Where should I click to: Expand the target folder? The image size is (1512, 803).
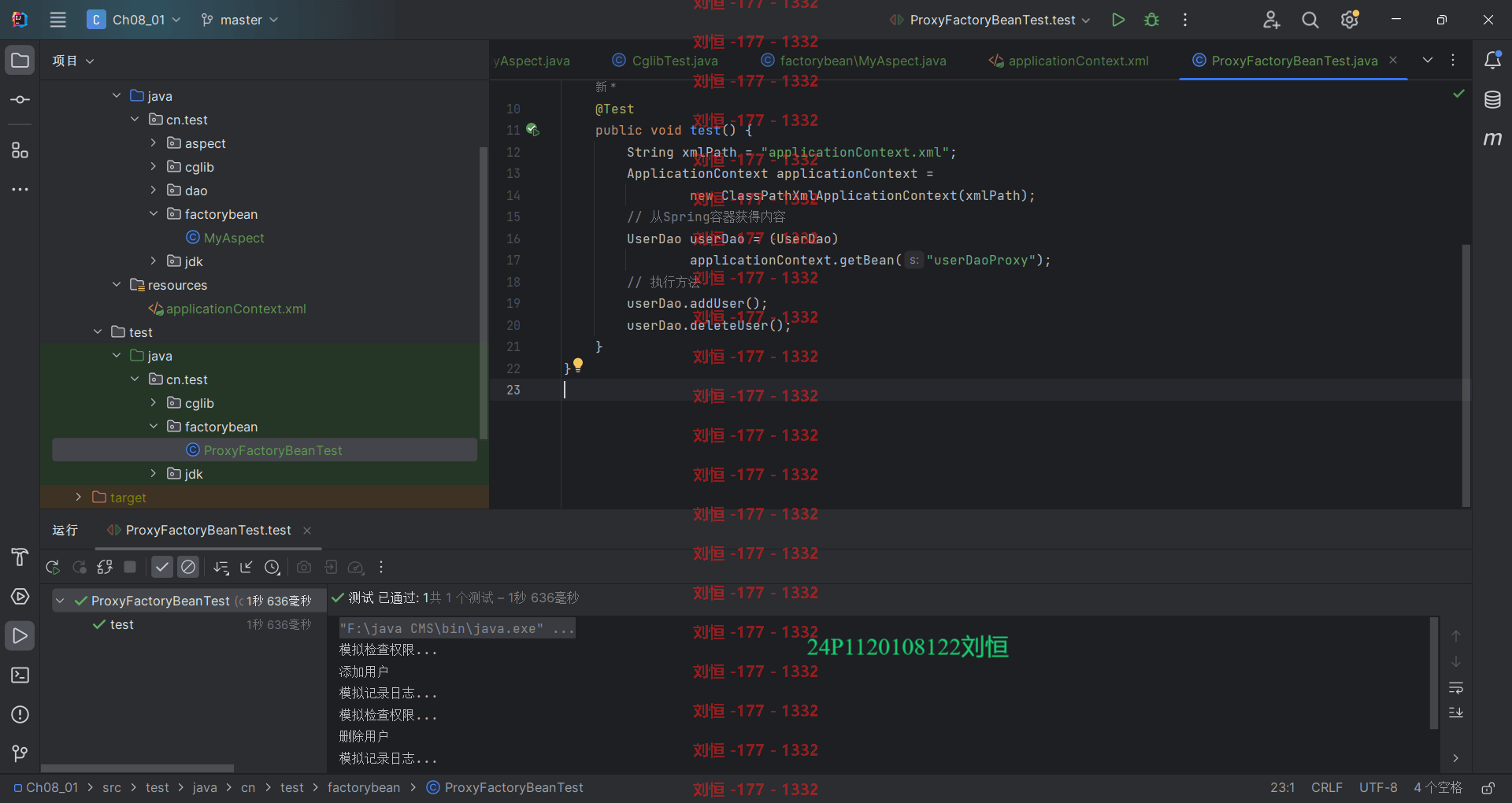(79, 497)
